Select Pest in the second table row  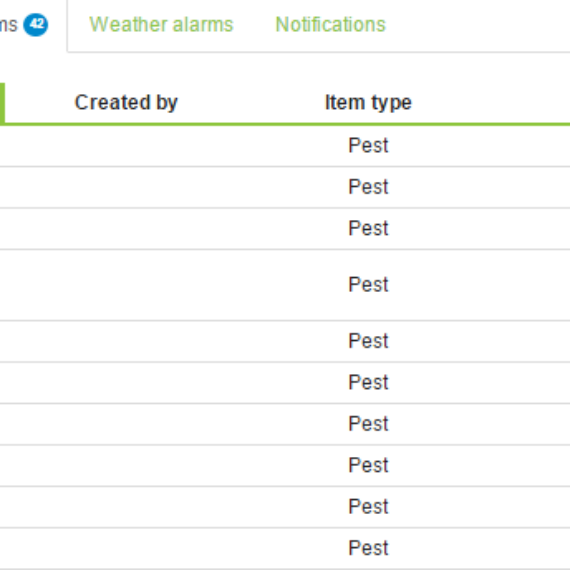coord(368,187)
